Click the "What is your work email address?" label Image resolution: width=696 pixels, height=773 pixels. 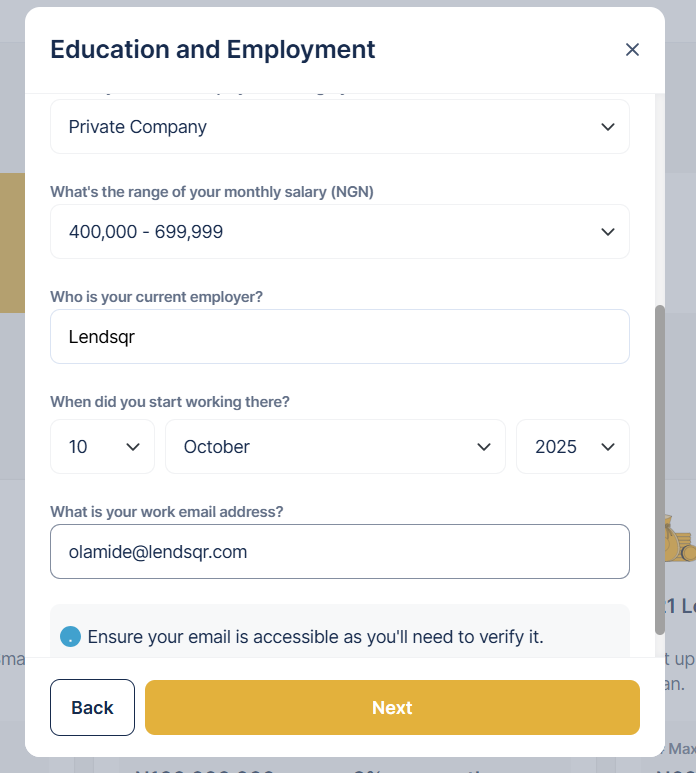(x=167, y=511)
